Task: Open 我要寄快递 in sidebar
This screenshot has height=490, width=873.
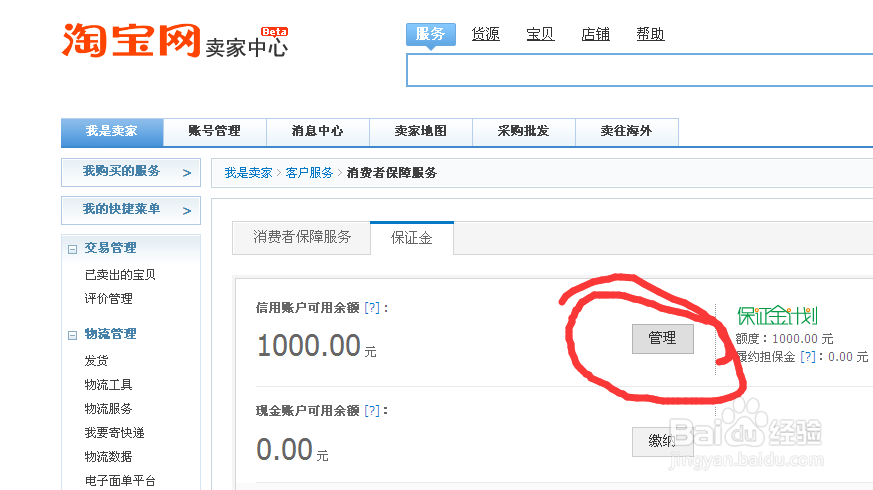Action: click(114, 433)
